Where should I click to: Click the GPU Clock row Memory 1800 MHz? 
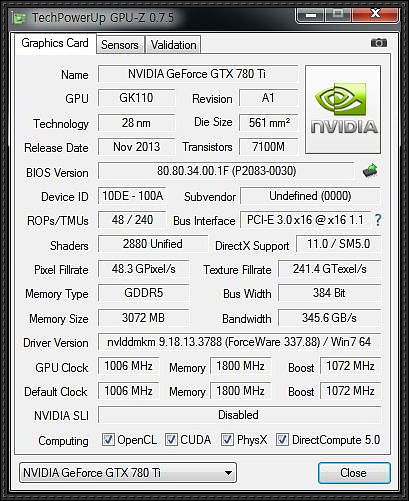coord(240,366)
